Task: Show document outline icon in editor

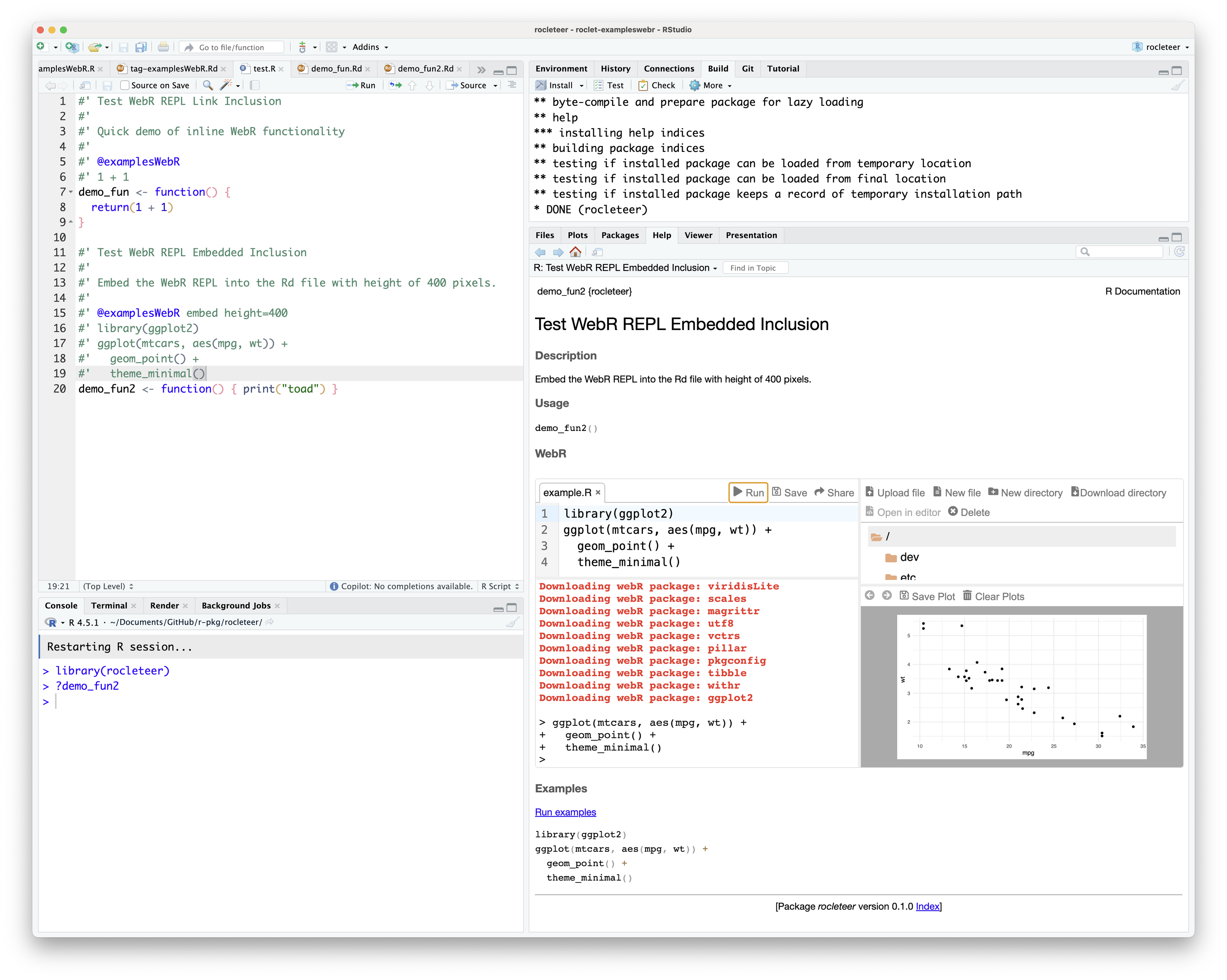Action: (511, 85)
